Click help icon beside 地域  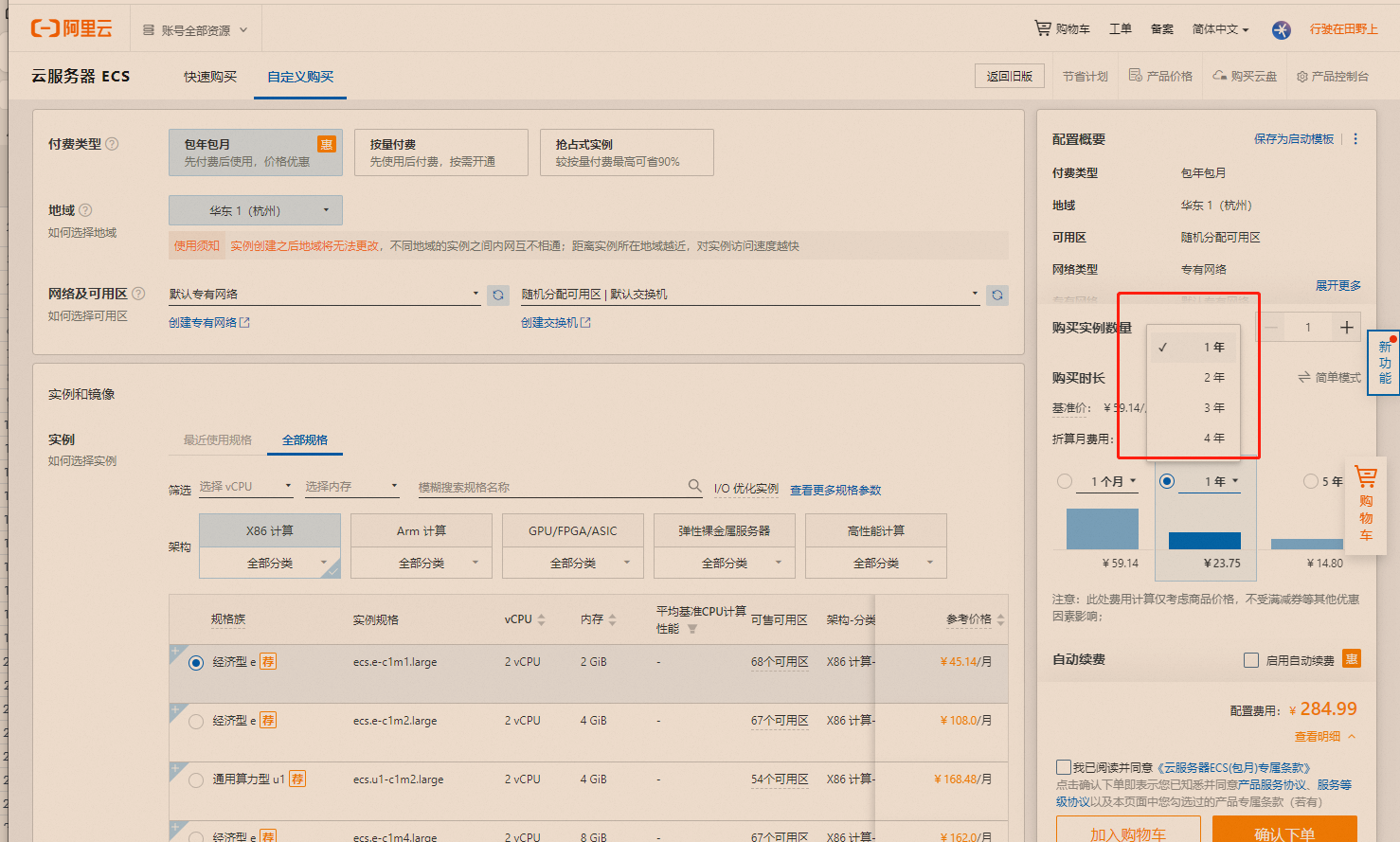click(x=85, y=210)
